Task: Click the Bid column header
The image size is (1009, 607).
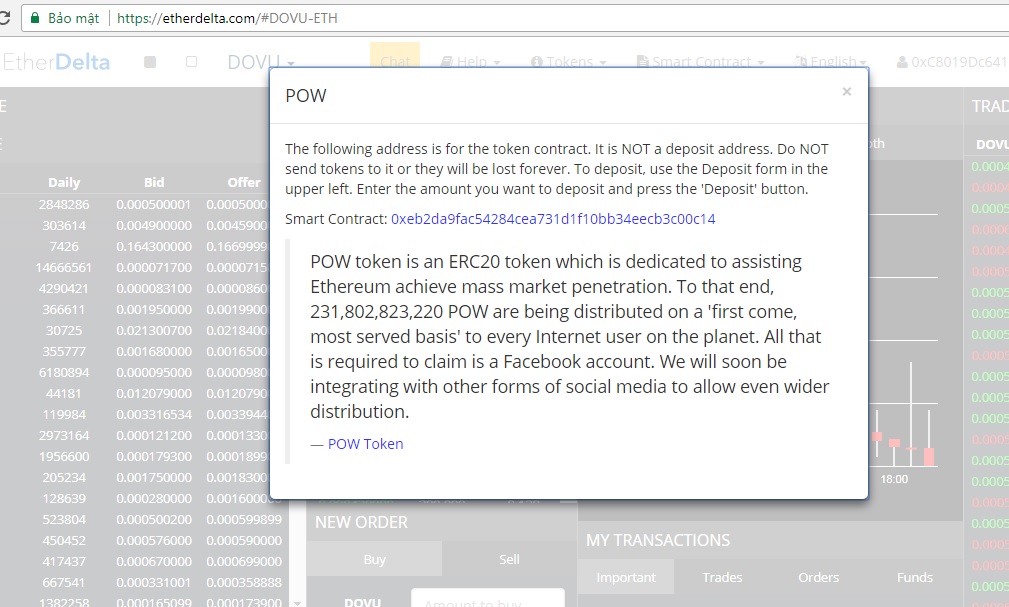Action: [154, 182]
